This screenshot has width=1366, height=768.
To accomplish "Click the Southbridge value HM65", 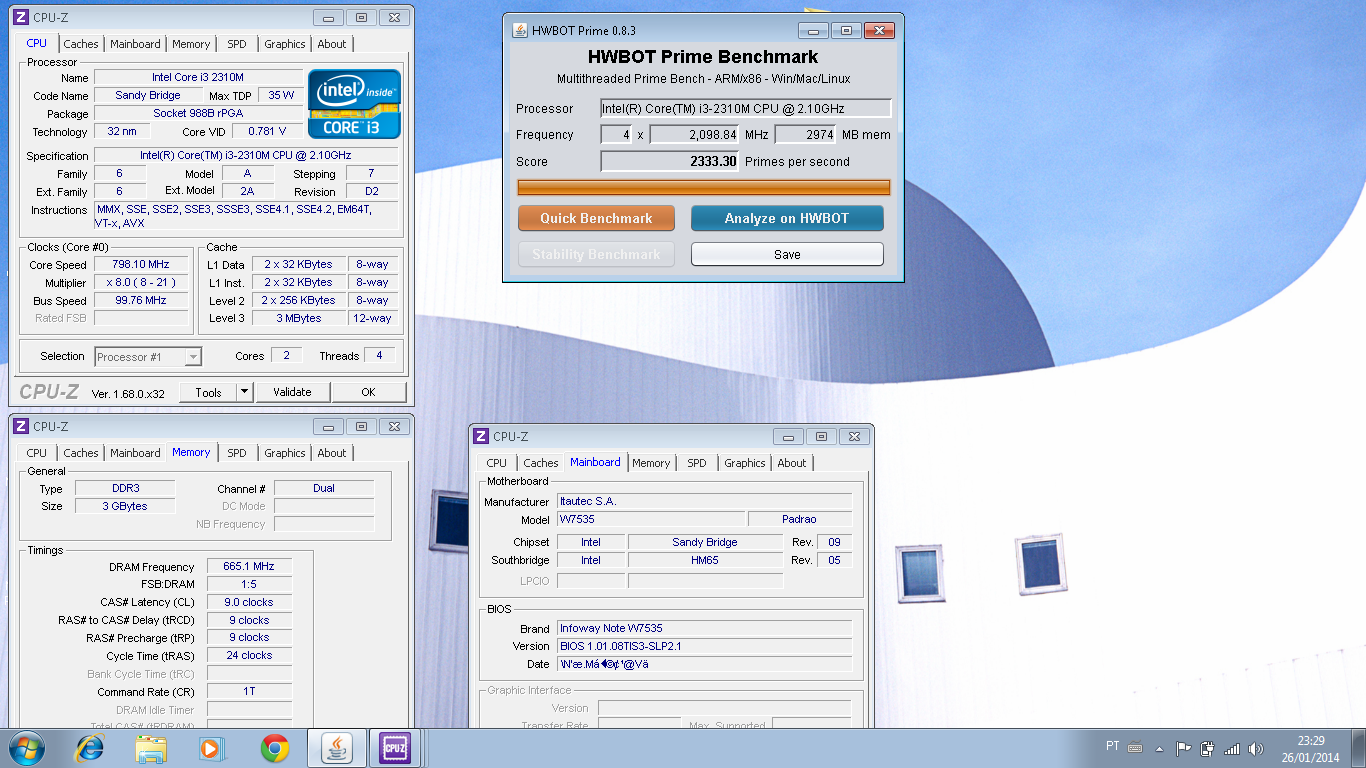I will point(705,560).
